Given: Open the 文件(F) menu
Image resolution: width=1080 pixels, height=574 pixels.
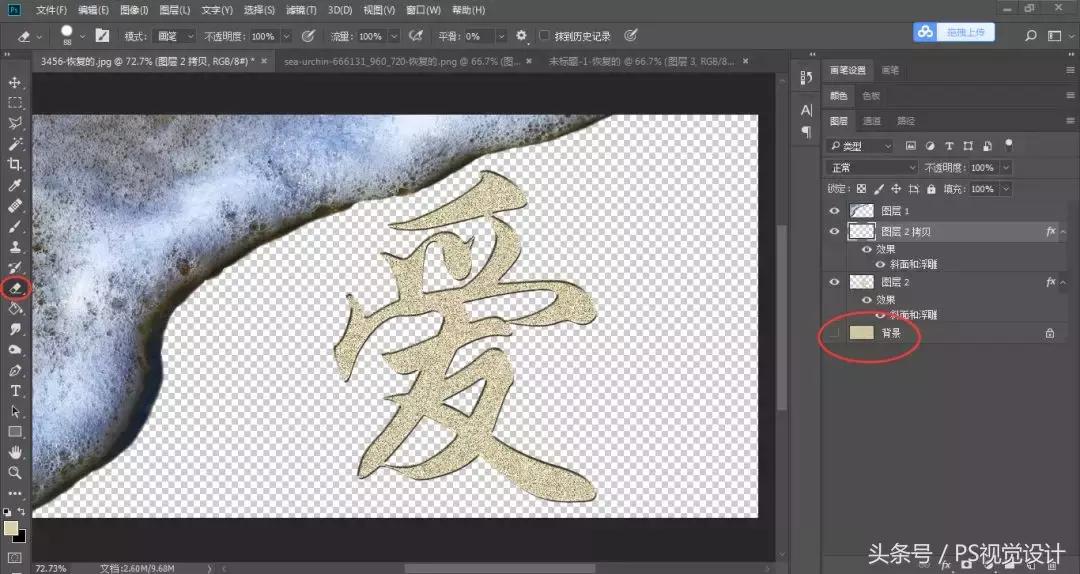Looking at the screenshot, I should coord(51,10).
